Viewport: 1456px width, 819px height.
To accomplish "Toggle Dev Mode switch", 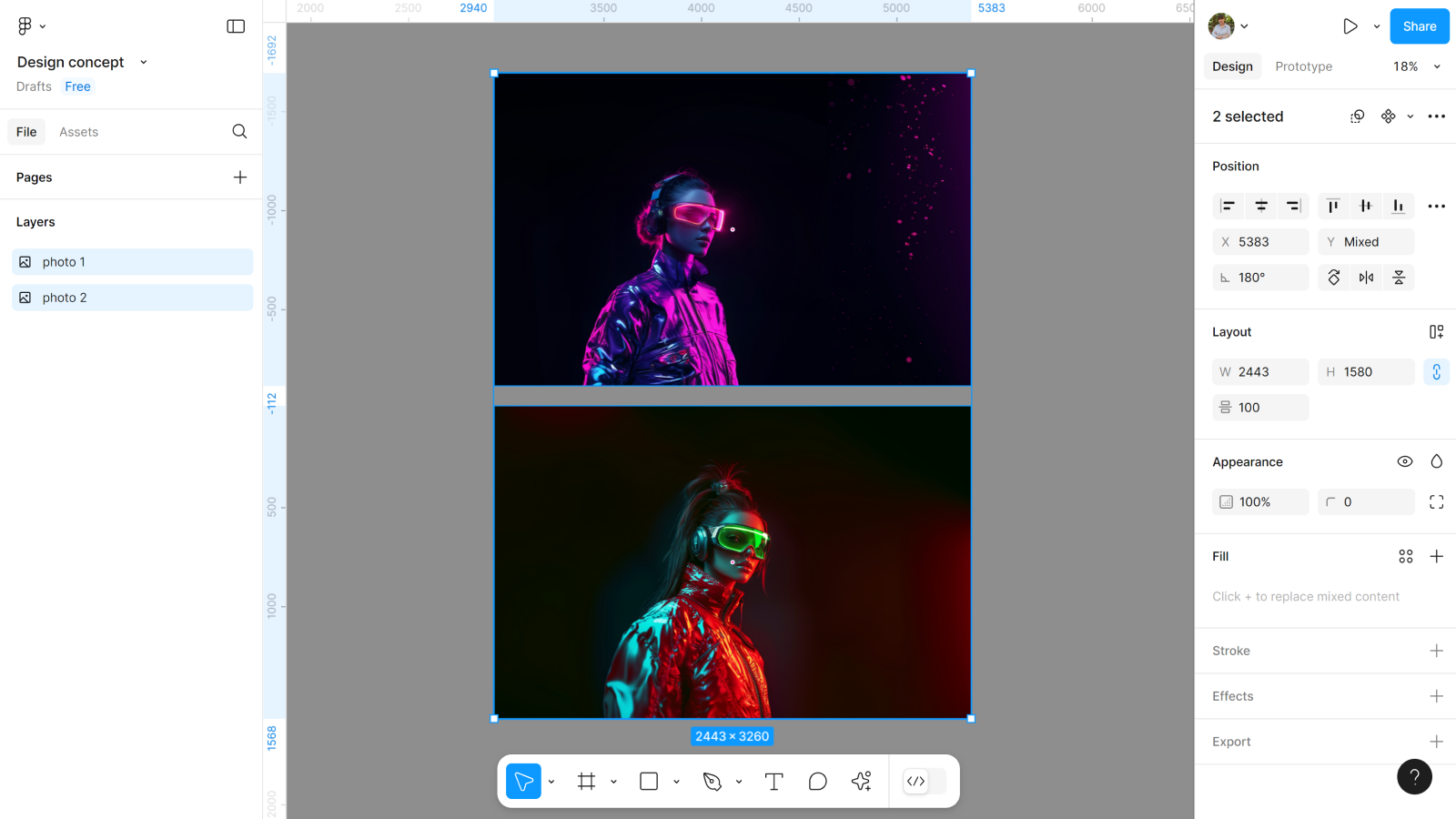I will click(924, 782).
